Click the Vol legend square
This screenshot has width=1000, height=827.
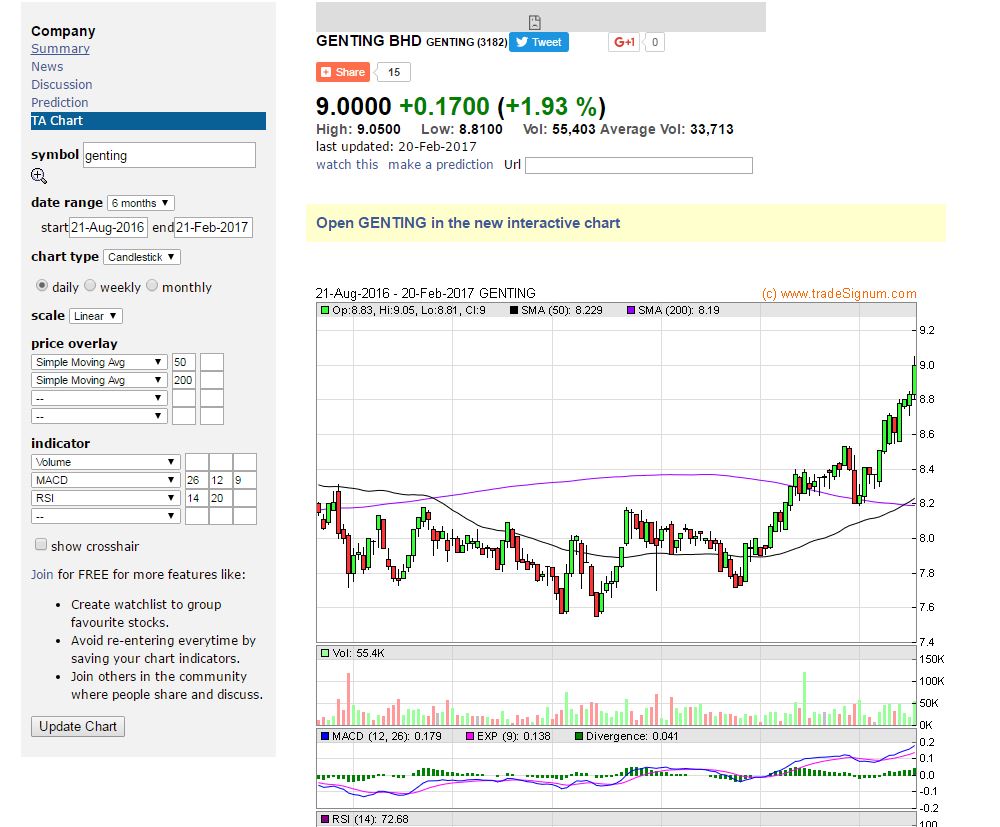coord(325,654)
